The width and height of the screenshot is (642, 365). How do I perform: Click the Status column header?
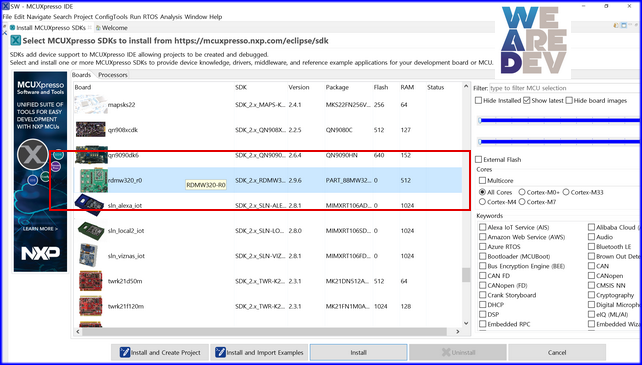pyautogui.click(x=435, y=87)
